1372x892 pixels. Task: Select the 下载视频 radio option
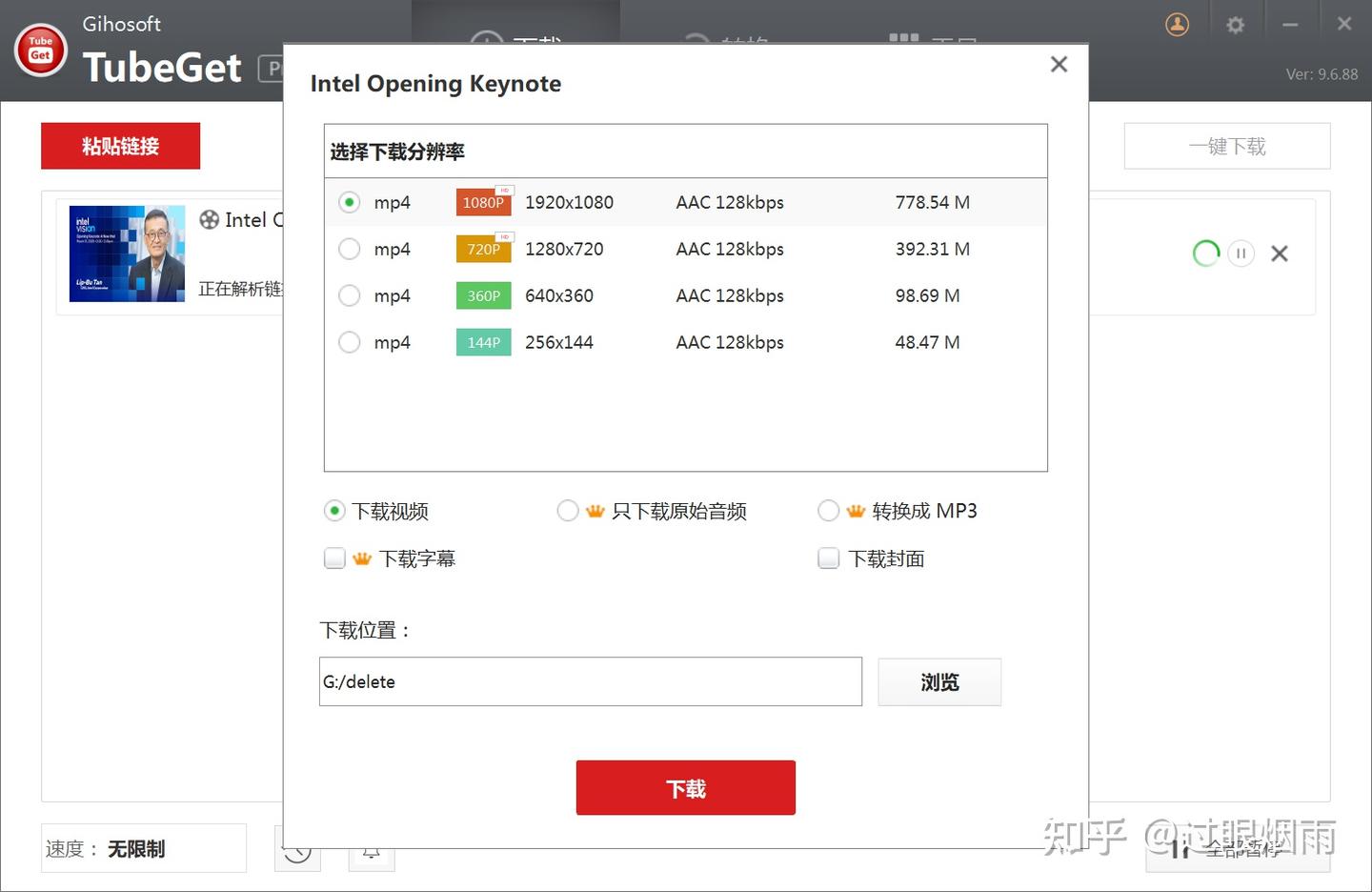pyautogui.click(x=334, y=511)
